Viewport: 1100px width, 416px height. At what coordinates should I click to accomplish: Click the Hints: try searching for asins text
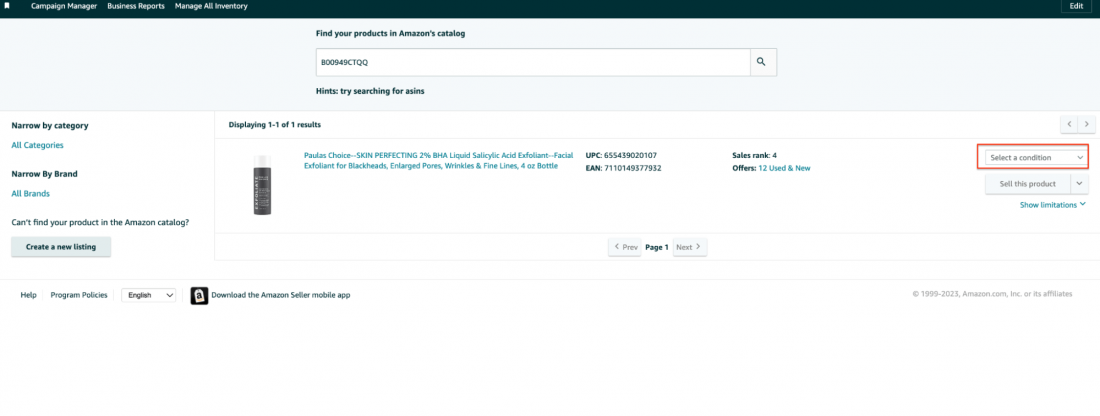click(x=370, y=91)
